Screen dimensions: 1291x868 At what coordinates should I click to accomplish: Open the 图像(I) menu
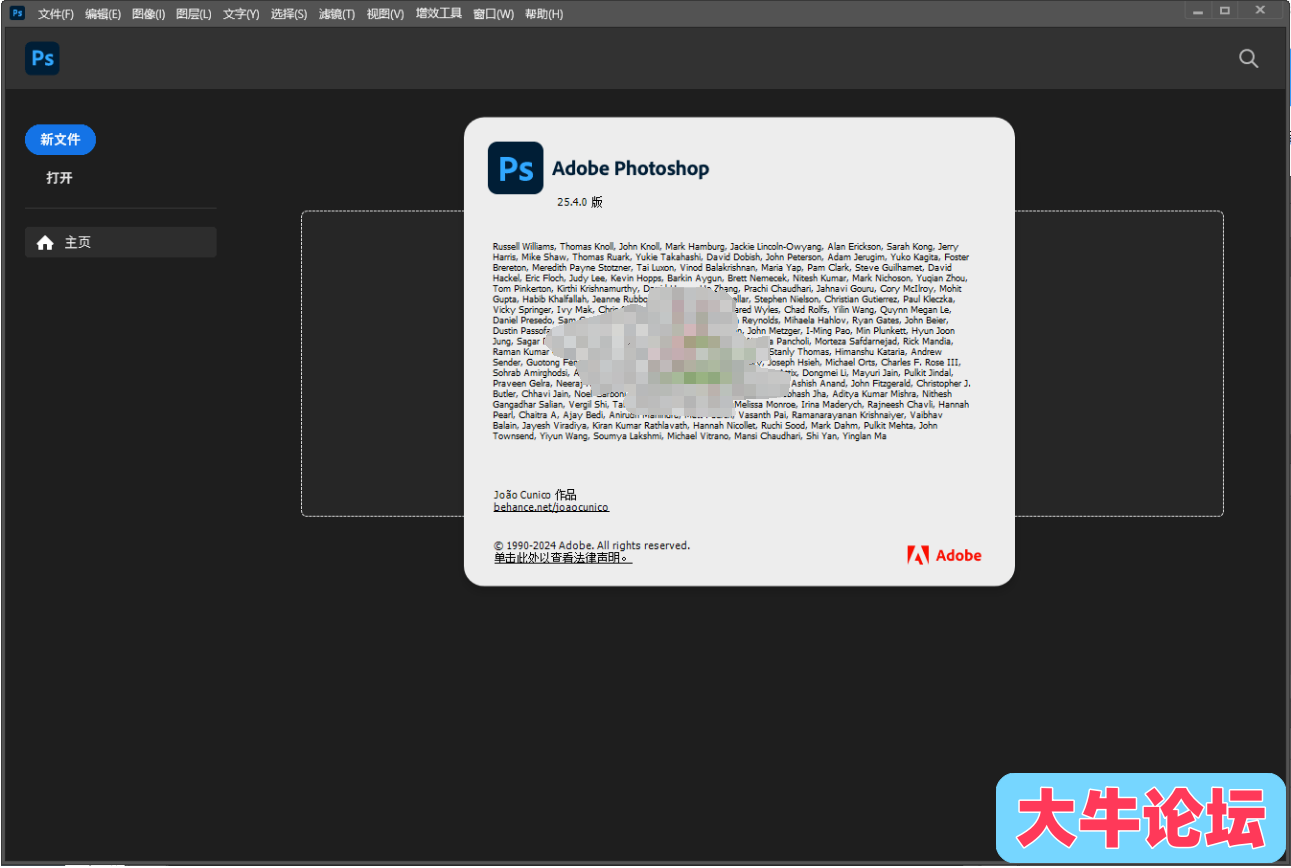148,14
